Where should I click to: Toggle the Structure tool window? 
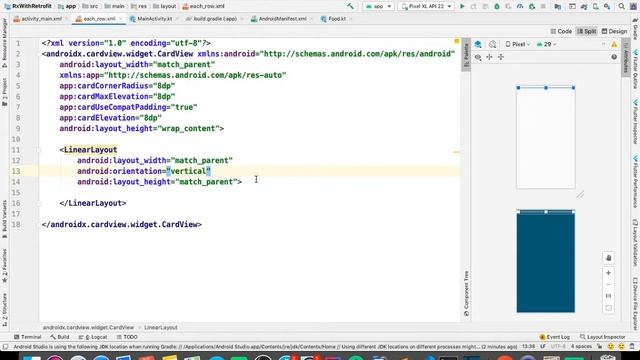click(x=4, y=309)
